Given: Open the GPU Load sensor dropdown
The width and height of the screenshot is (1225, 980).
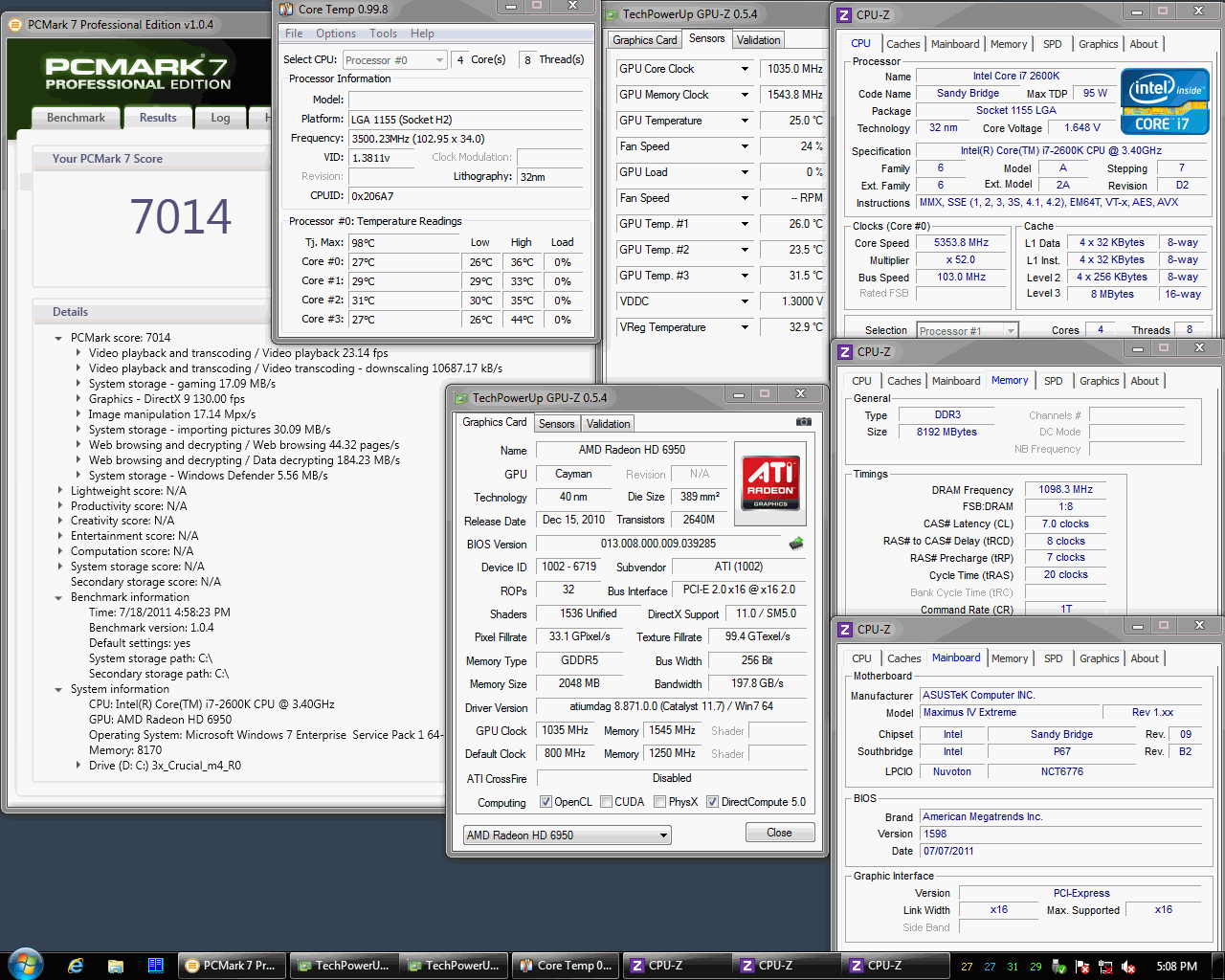Looking at the screenshot, I should pyautogui.click(x=745, y=172).
